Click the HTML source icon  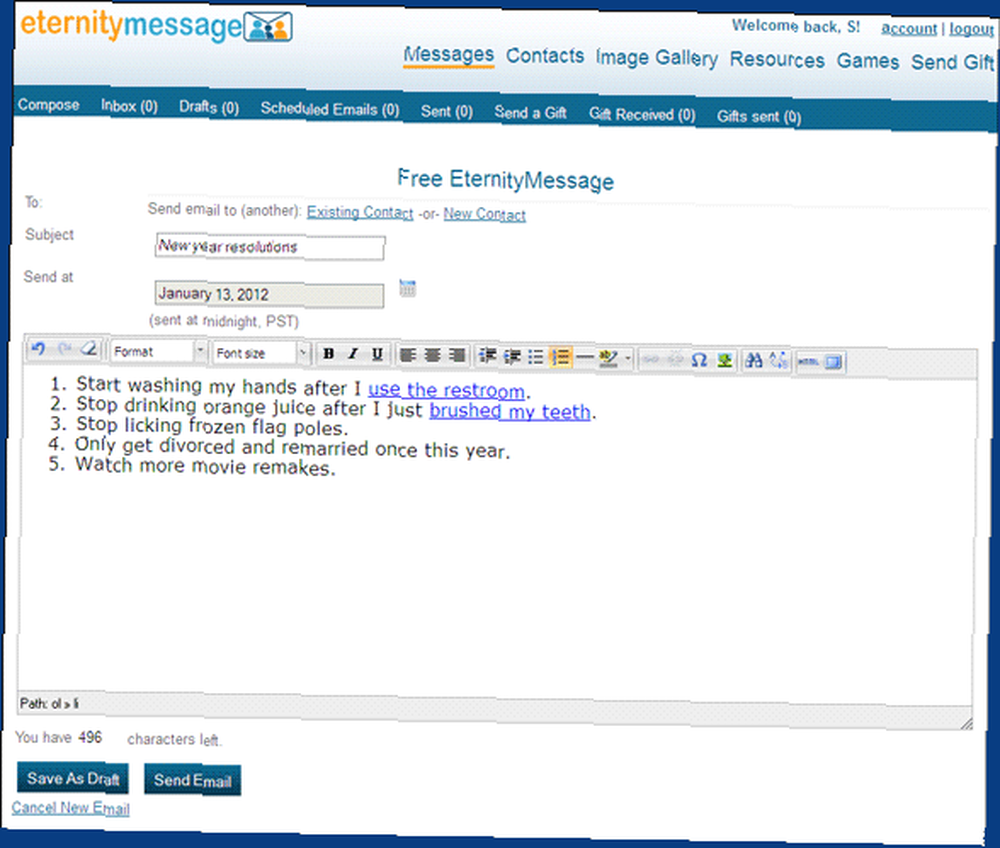[808, 362]
